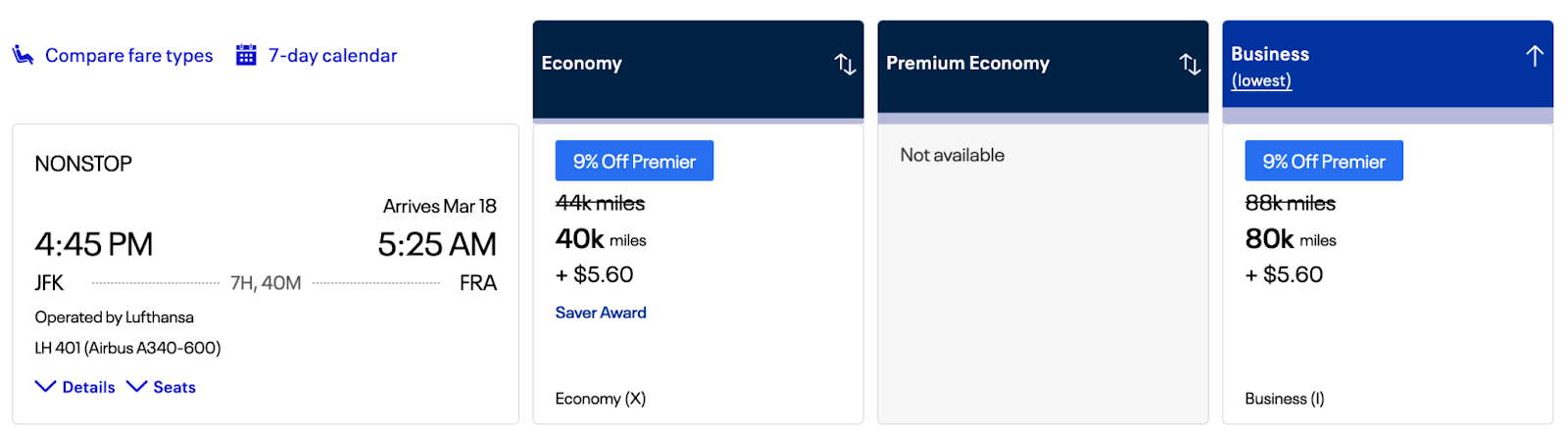Select the Economy column header
Viewport: 1568px width, 436px height.
(581, 64)
